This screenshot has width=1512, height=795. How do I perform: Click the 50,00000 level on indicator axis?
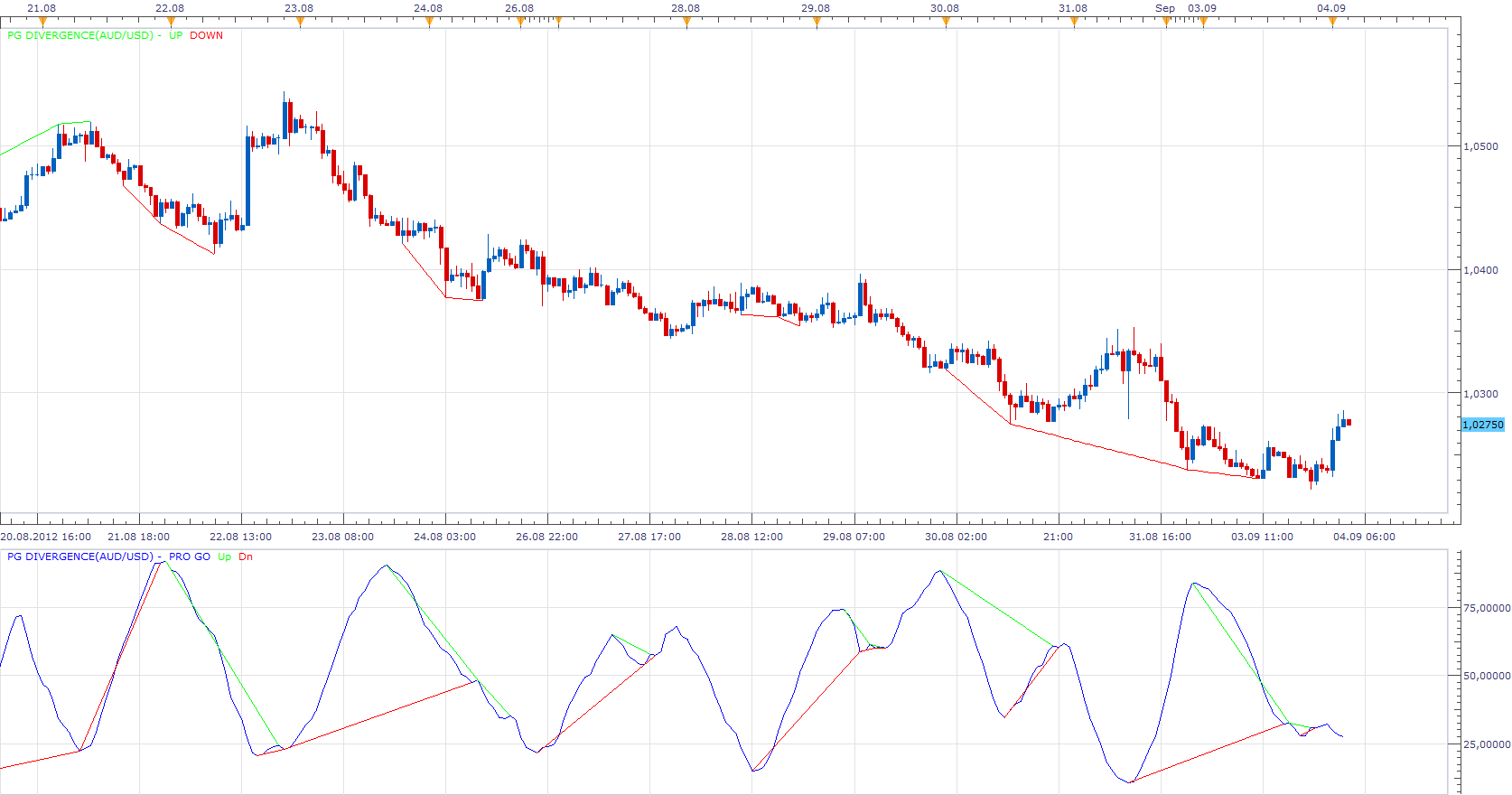tap(1487, 676)
